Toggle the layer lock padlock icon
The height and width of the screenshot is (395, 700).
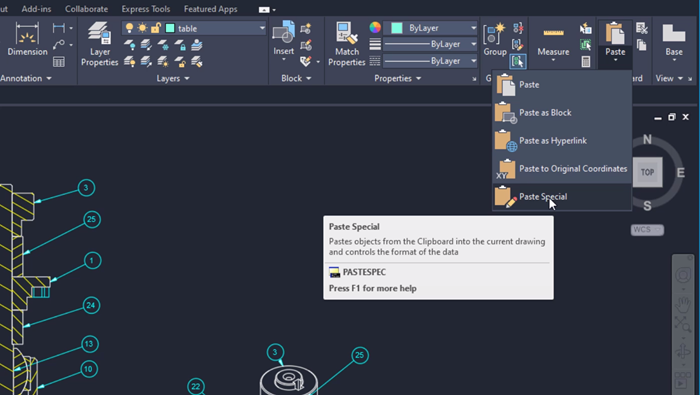click(155, 28)
